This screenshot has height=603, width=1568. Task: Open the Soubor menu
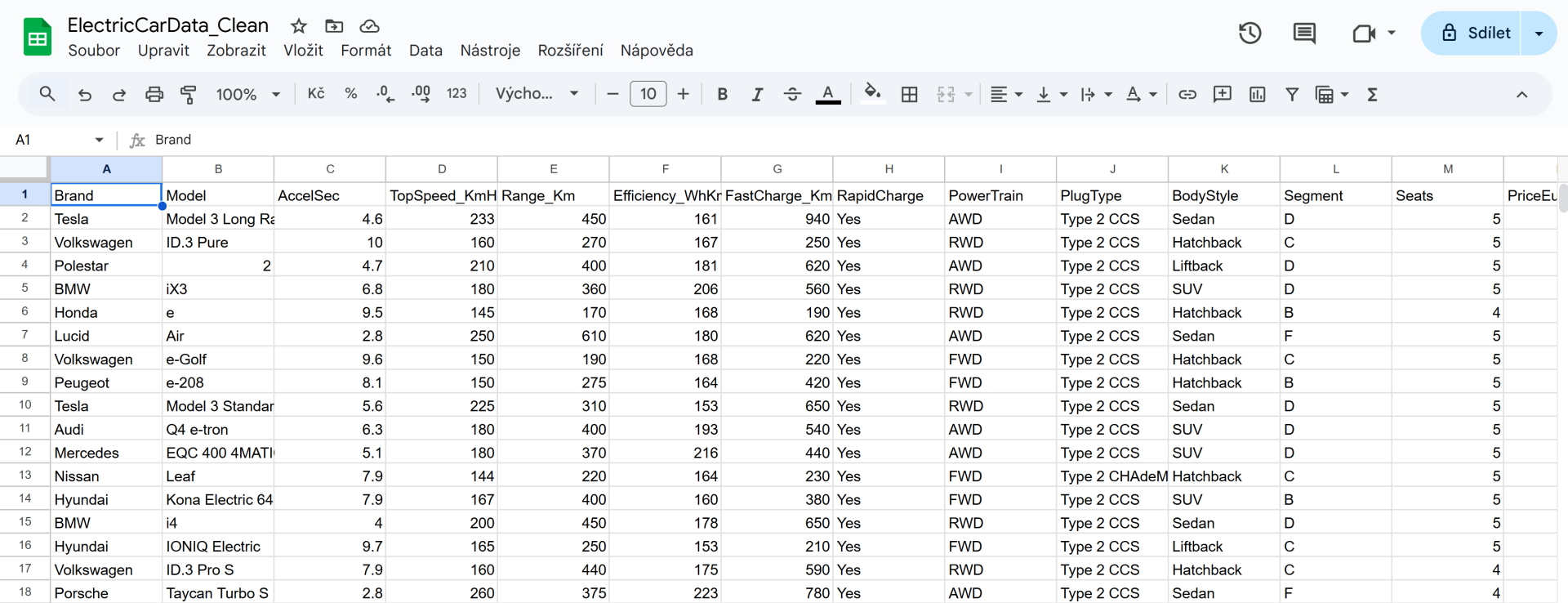pos(94,51)
